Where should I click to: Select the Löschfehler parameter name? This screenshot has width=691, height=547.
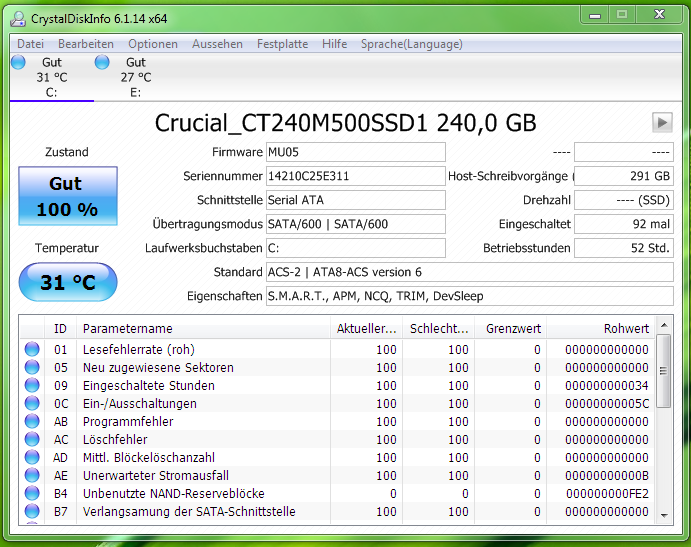point(115,440)
